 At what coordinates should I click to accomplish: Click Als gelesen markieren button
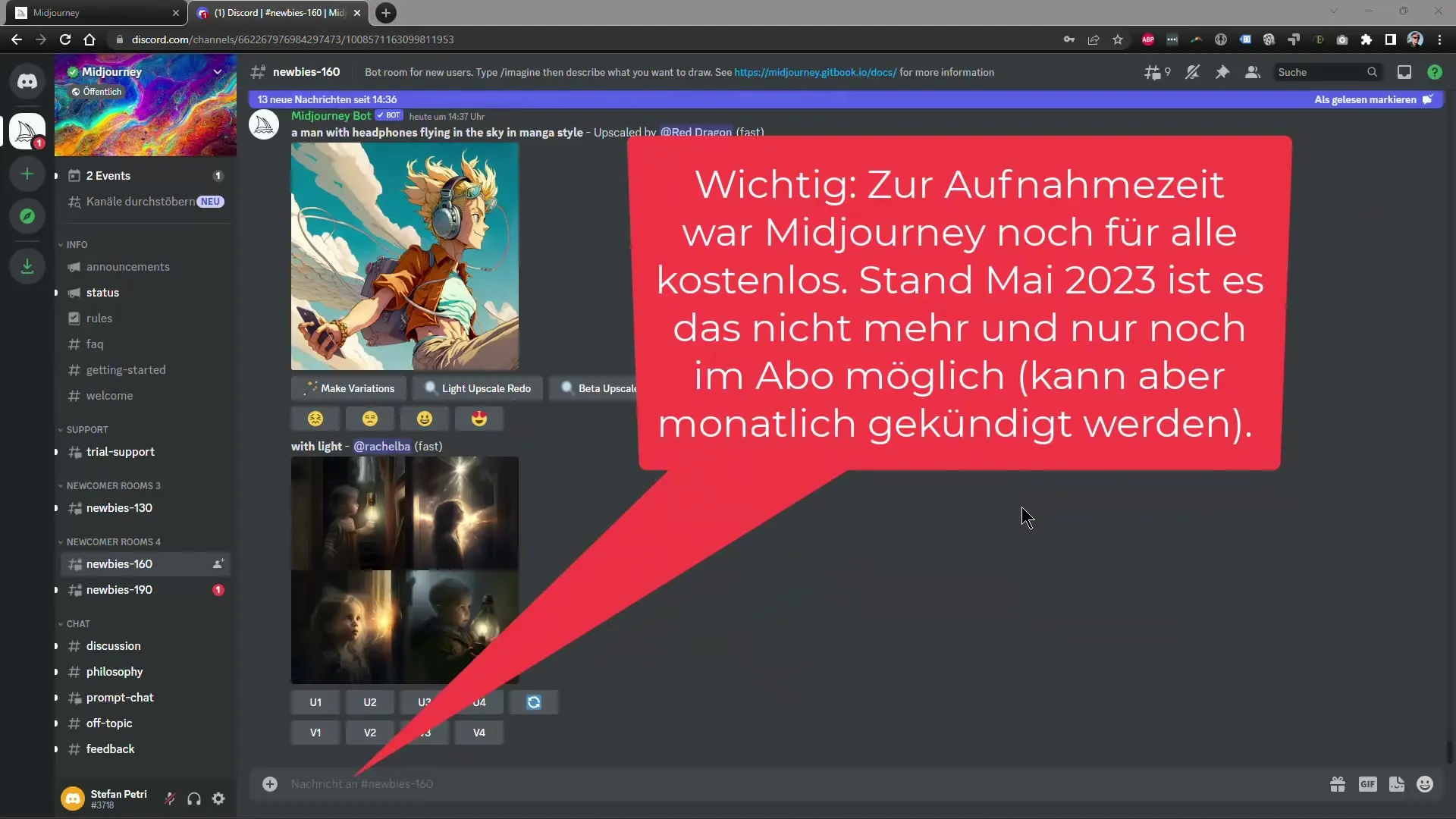(1373, 99)
